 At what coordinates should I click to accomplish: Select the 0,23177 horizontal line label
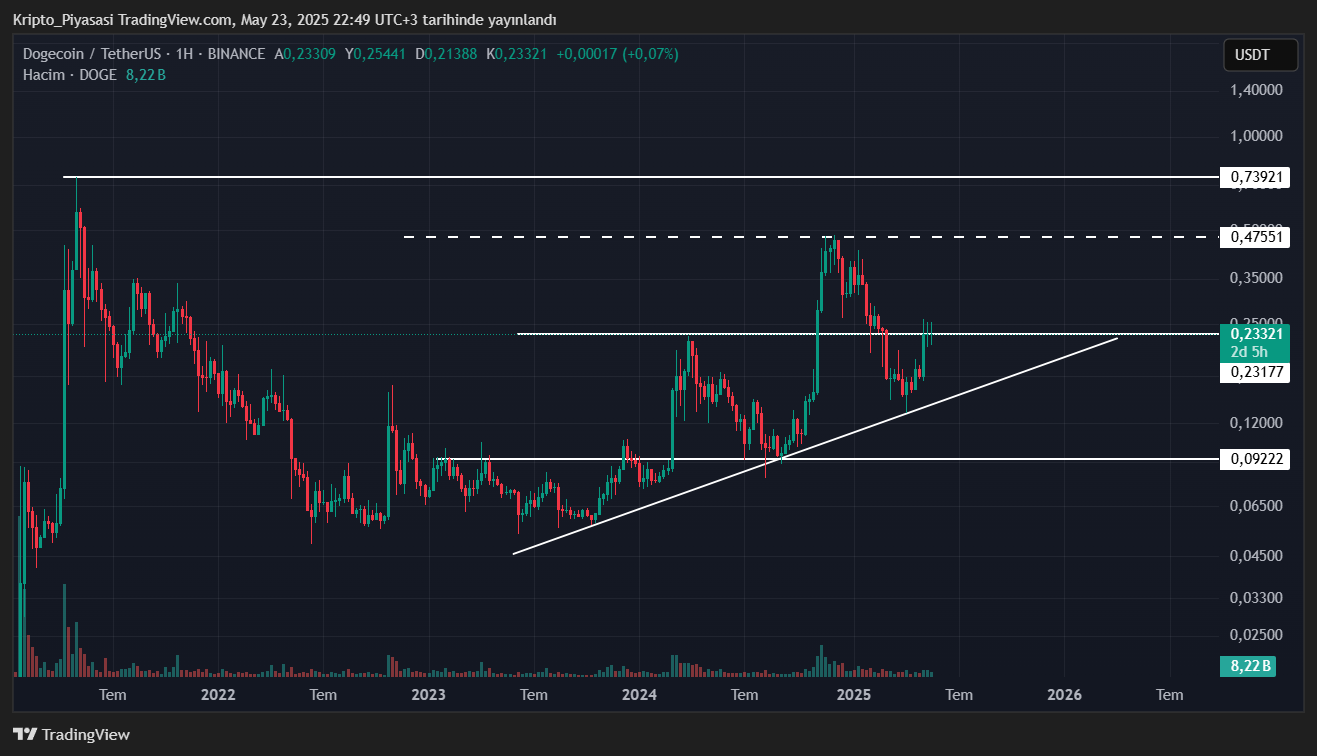click(1255, 372)
